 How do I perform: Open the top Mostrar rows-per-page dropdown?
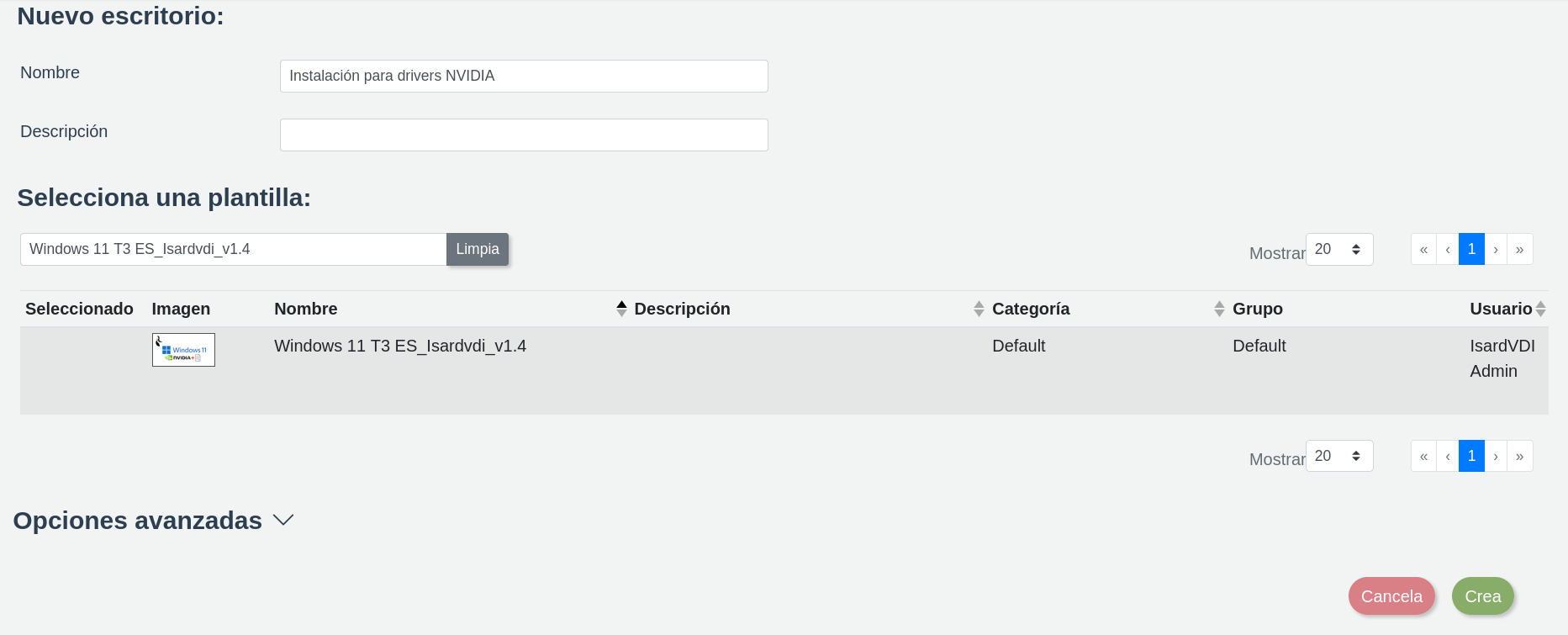[x=1338, y=250]
